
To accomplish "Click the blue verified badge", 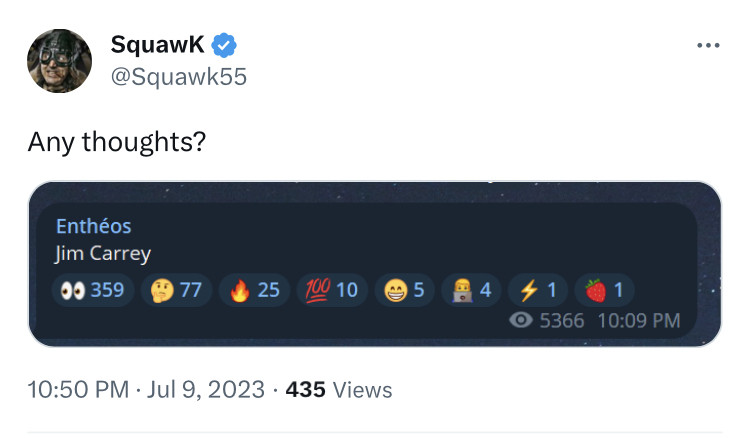I will pos(225,45).
